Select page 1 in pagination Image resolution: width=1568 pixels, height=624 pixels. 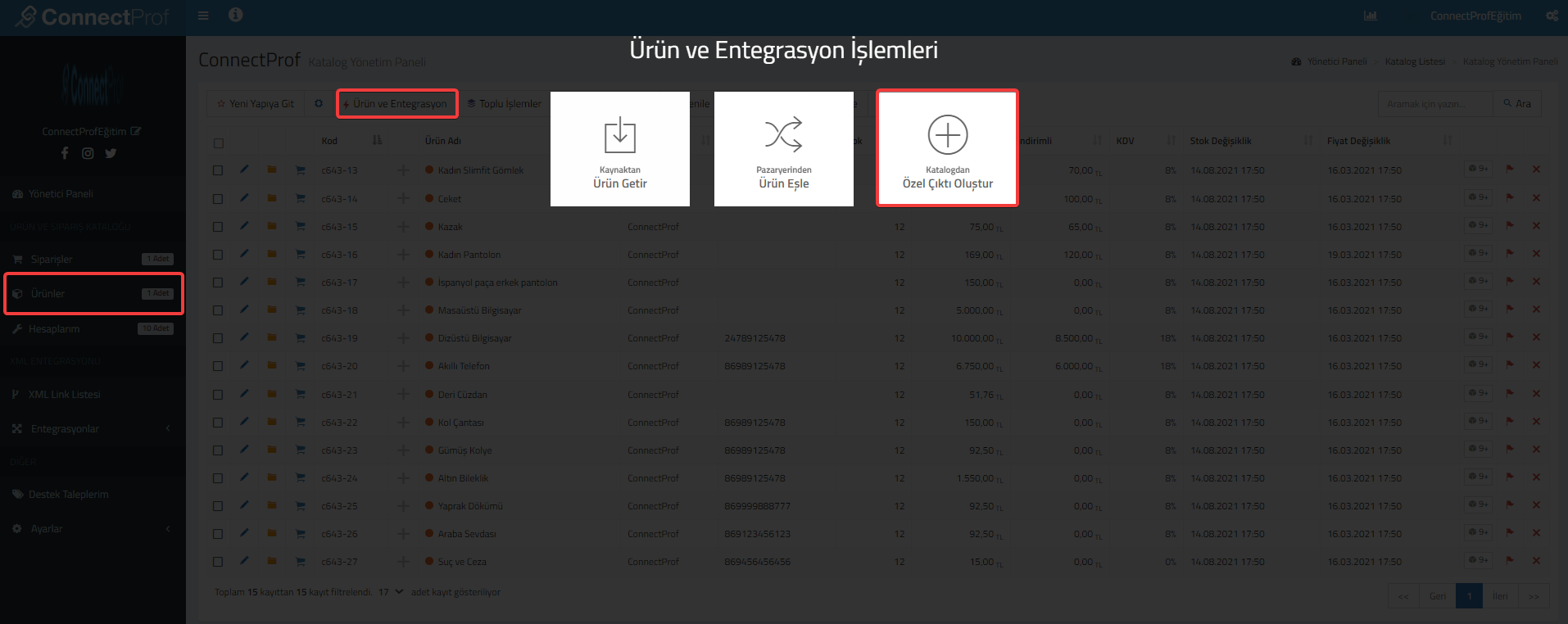point(1469,596)
